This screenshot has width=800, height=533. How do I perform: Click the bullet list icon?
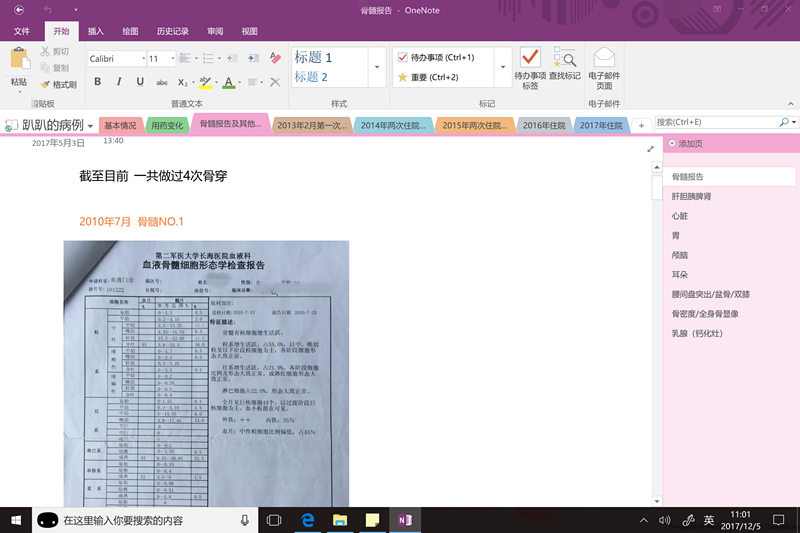185,58
